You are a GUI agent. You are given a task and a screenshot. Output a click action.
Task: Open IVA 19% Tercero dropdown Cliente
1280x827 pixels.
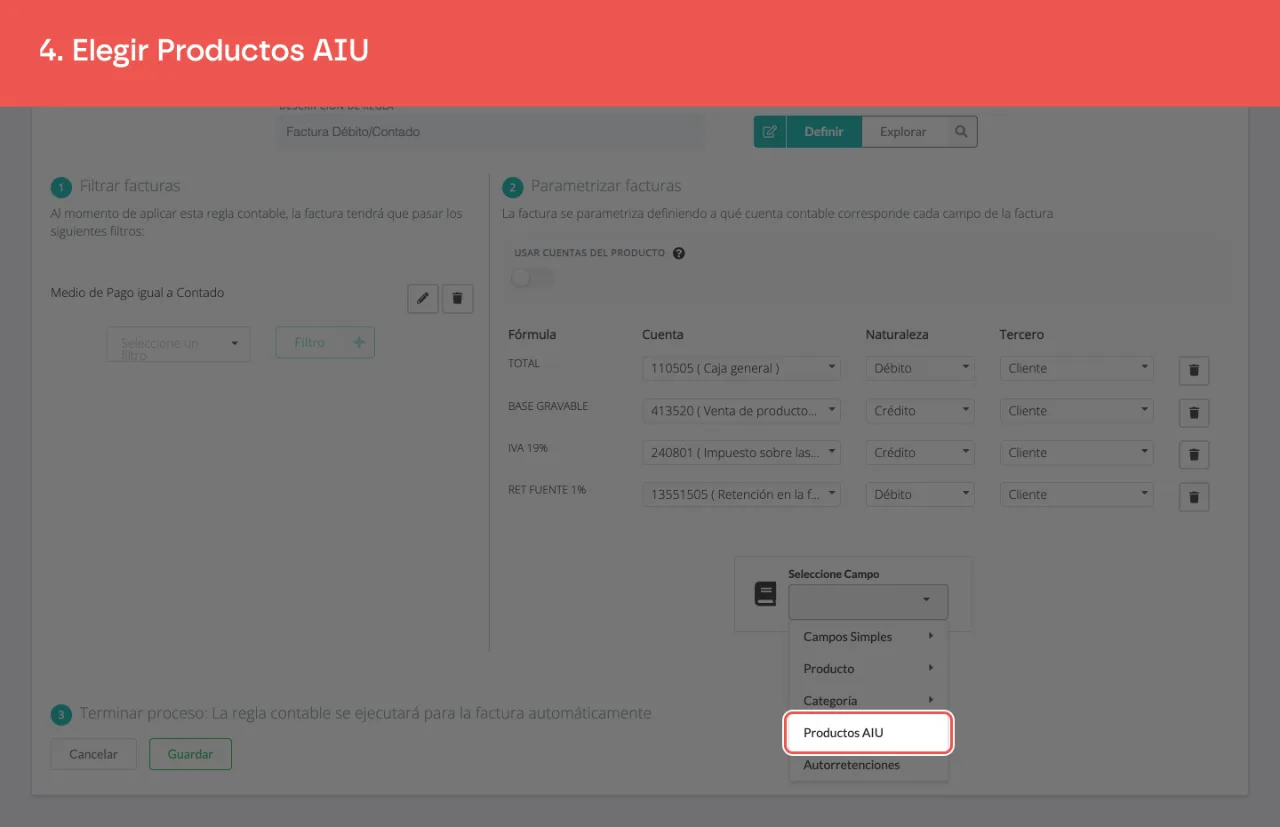[1077, 452]
